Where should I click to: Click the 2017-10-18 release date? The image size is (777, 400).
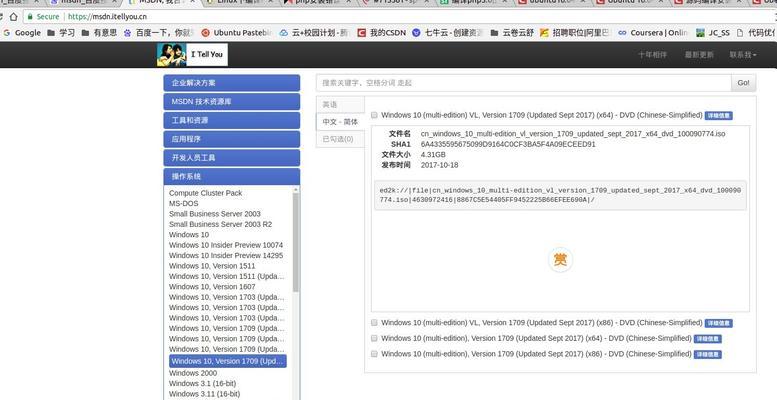[x=439, y=165]
